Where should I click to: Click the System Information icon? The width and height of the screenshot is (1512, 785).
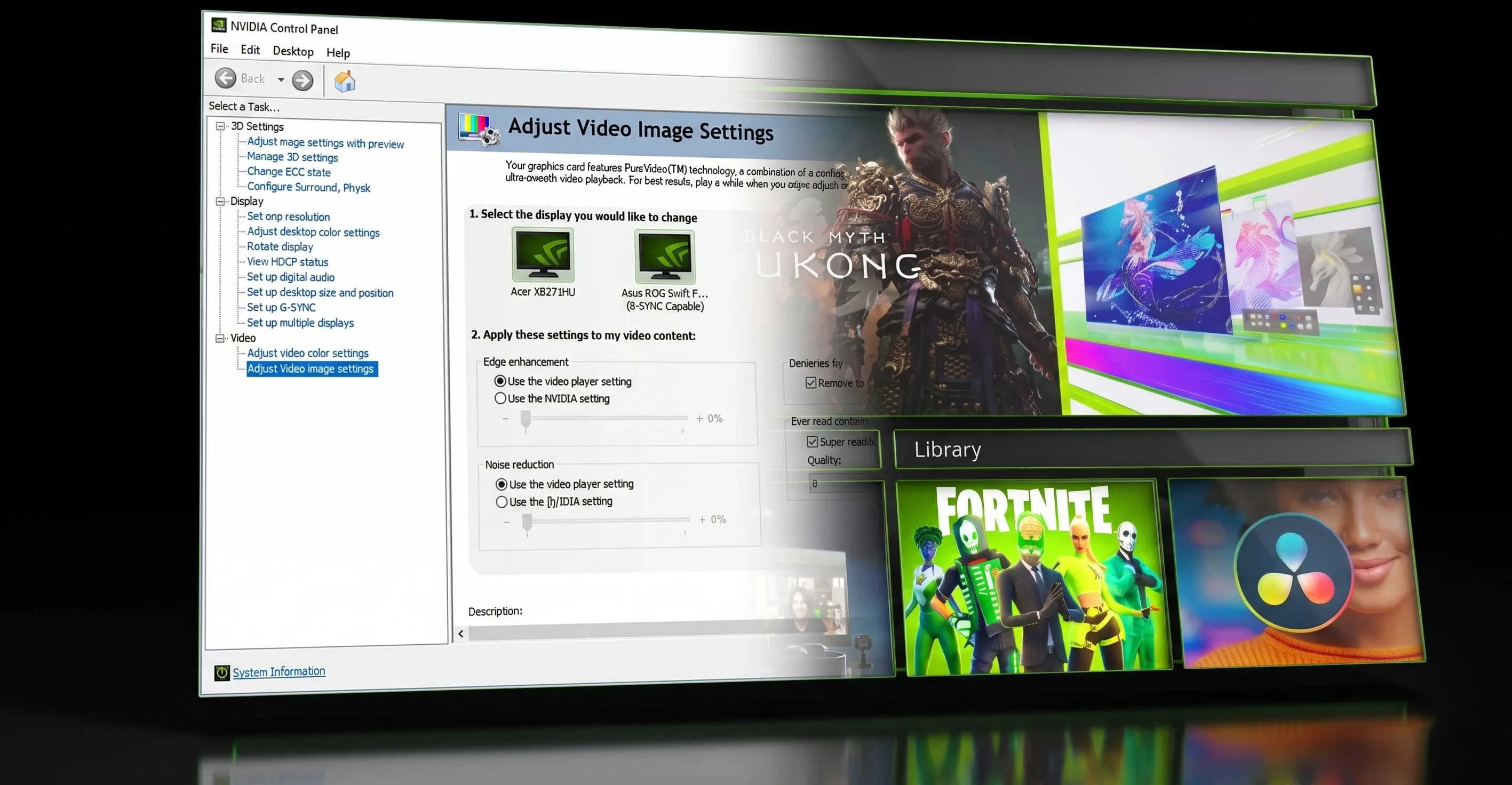point(222,673)
